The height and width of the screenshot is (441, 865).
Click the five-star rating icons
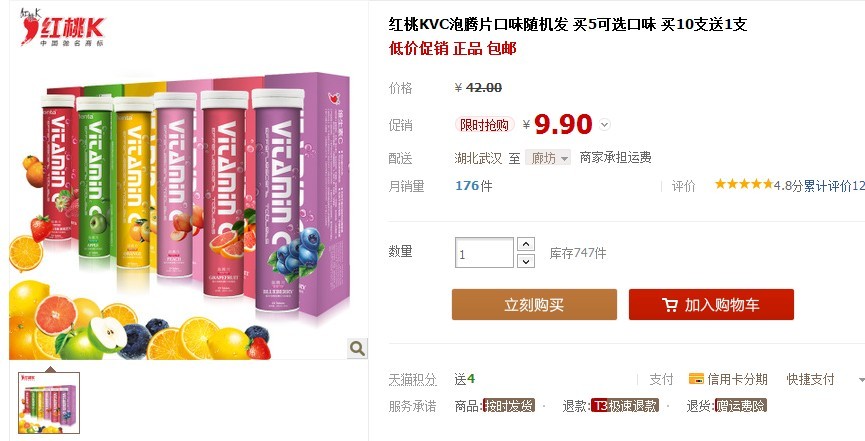744,184
